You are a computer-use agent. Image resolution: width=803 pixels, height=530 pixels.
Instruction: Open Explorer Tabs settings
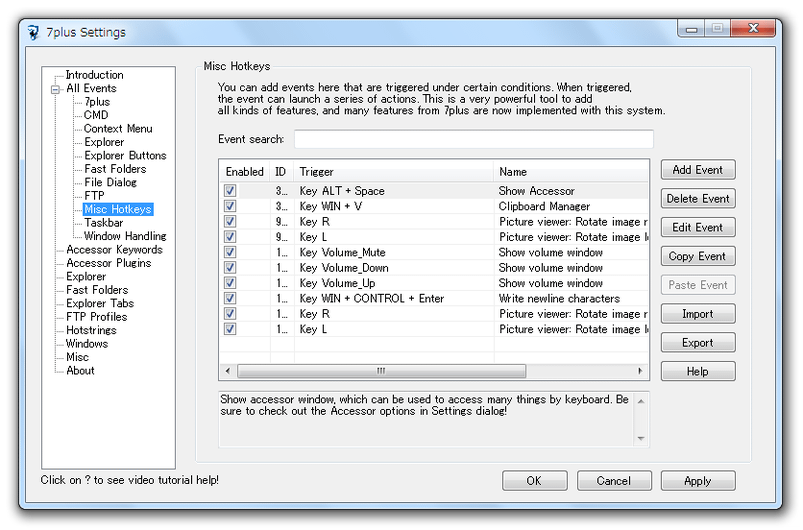click(x=100, y=304)
